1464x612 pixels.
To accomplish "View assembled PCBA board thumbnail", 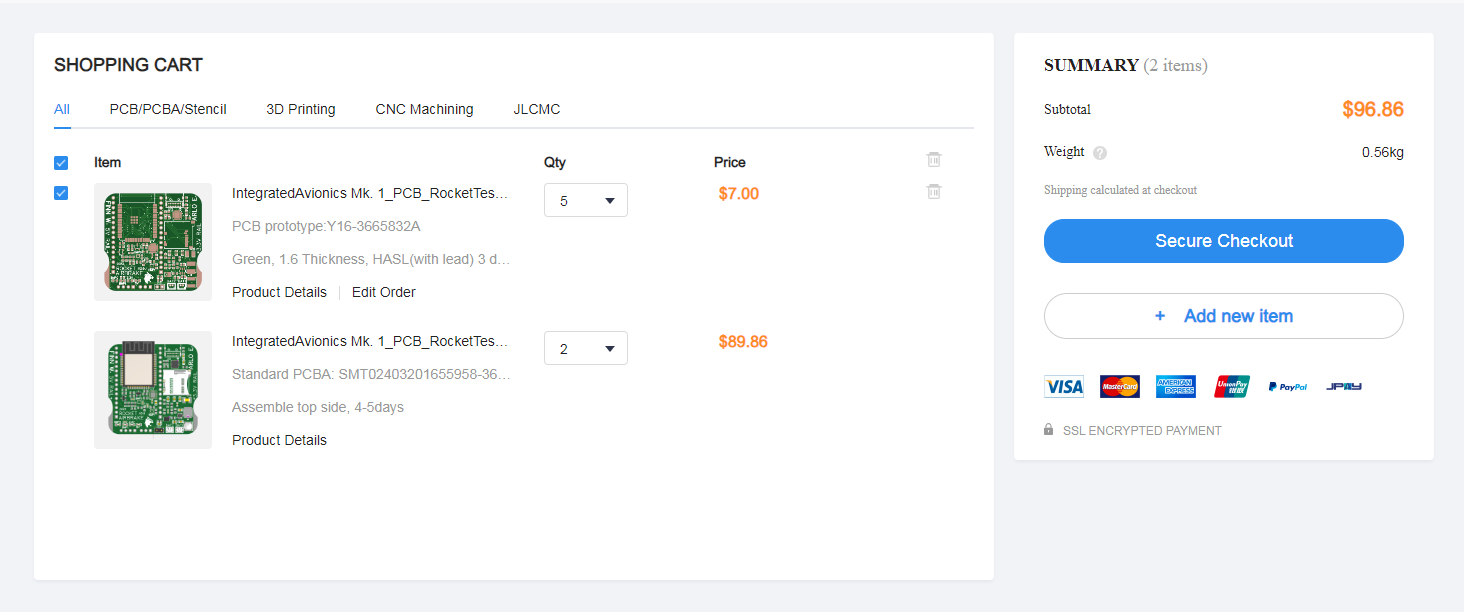I will coord(153,390).
